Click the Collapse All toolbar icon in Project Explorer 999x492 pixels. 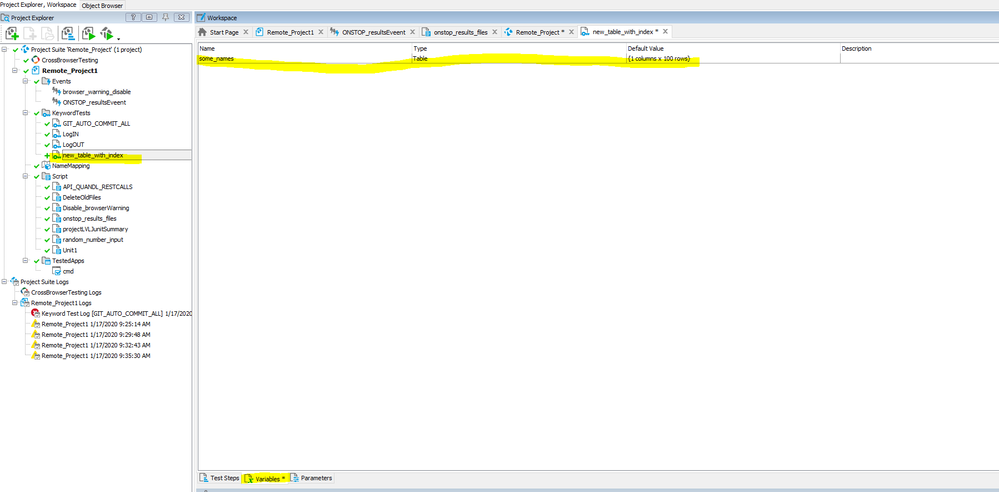click(67, 32)
